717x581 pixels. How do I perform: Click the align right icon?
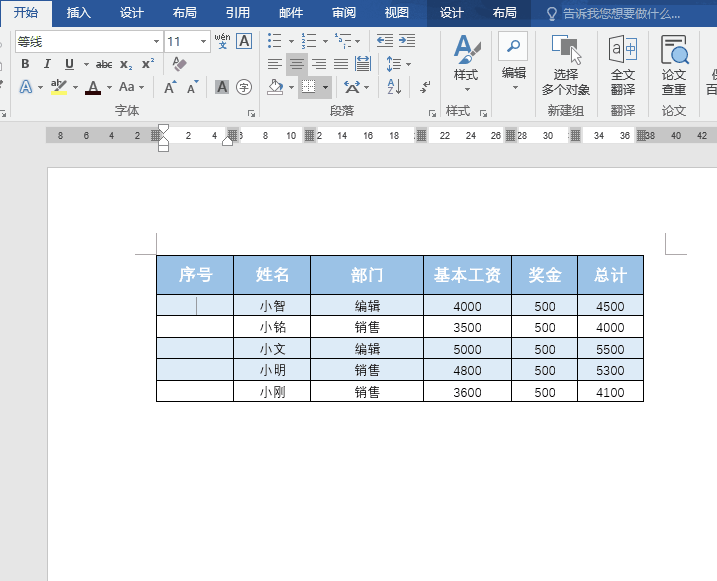coord(319,64)
